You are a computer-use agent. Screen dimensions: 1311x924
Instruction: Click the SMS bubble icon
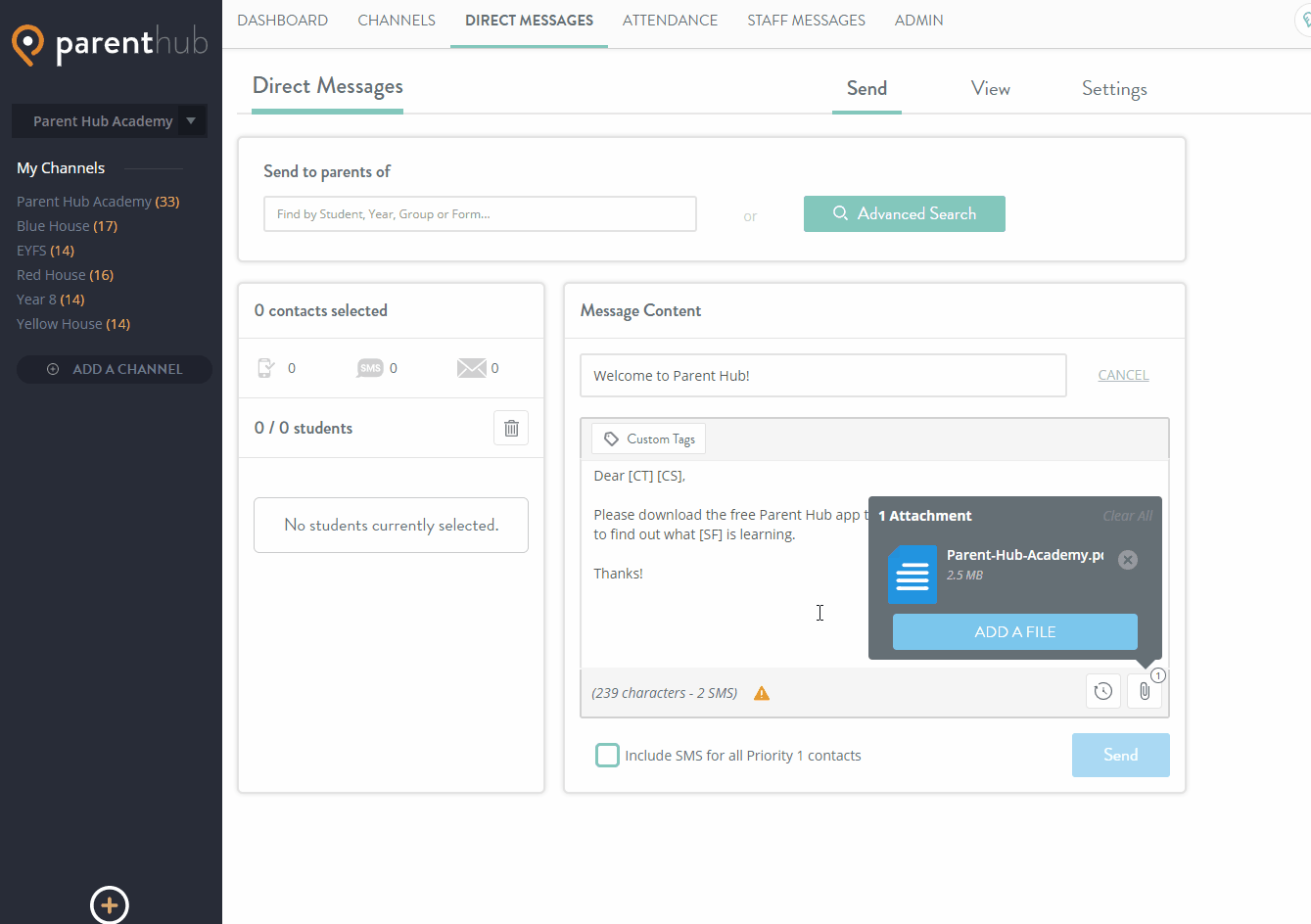370,368
